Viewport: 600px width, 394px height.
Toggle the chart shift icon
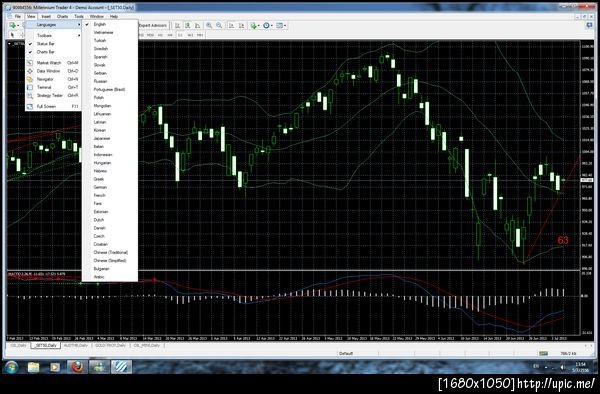(x=241, y=25)
